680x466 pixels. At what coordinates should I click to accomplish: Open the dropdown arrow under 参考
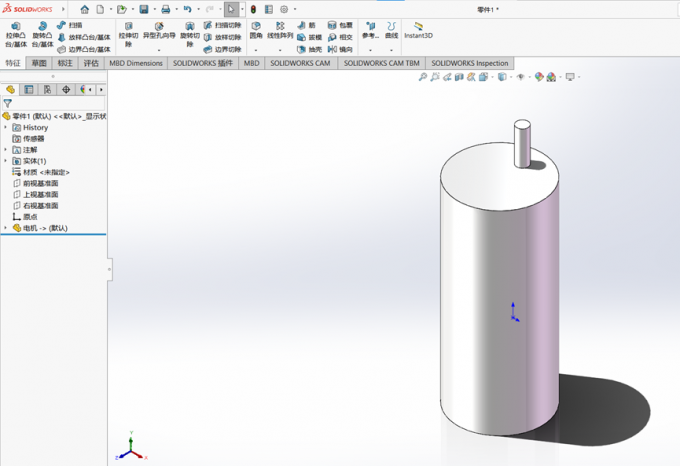pos(370,50)
